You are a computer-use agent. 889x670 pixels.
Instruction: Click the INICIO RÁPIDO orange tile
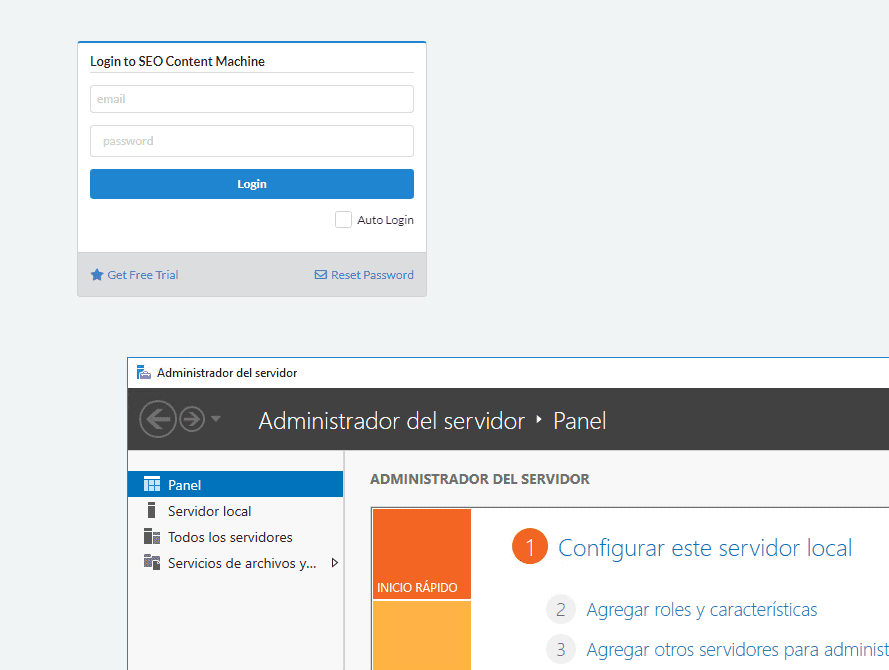pyautogui.click(x=422, y=554)
